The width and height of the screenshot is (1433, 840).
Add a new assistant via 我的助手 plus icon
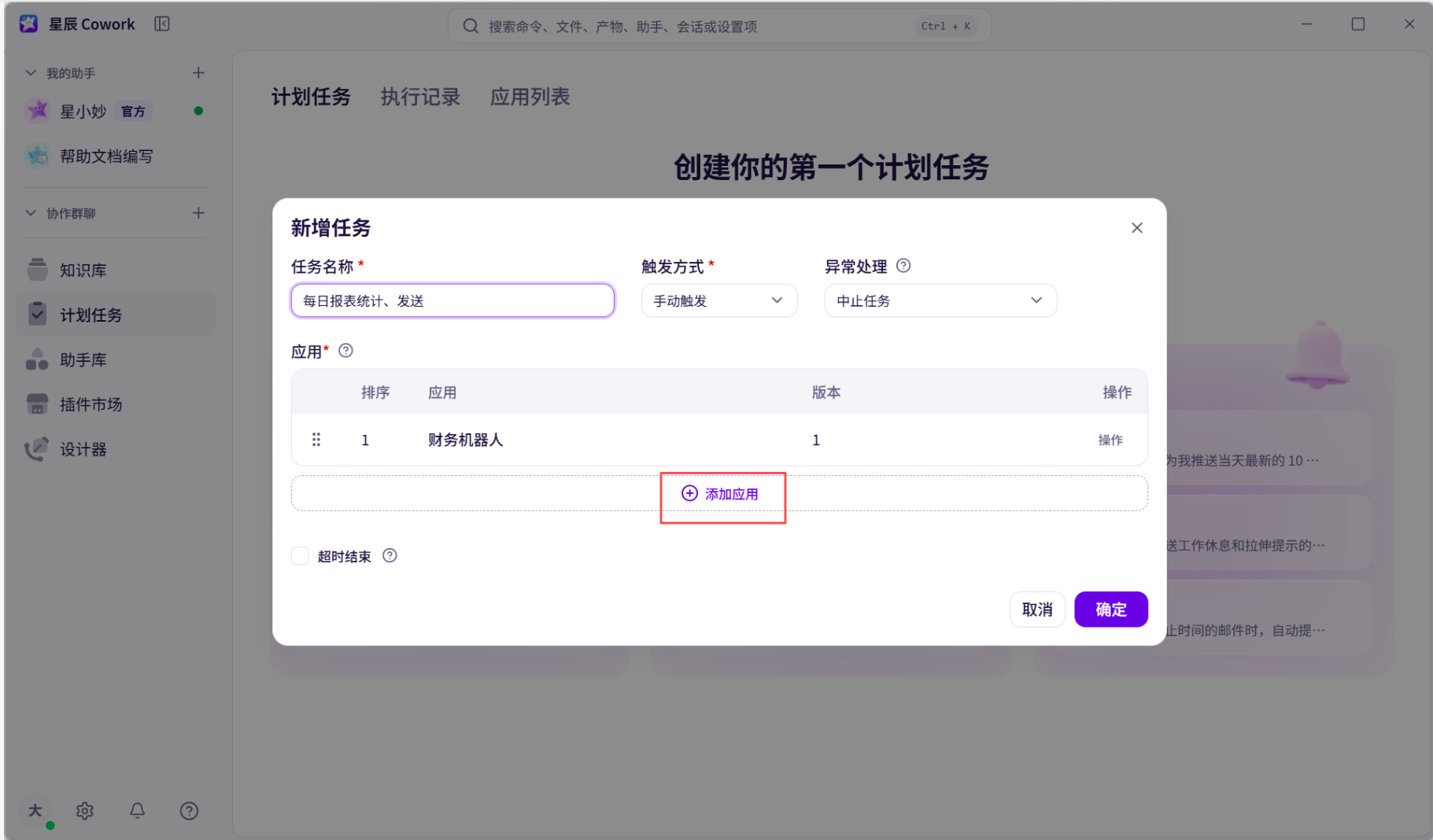pyautogui.click(x=198, y=72)
